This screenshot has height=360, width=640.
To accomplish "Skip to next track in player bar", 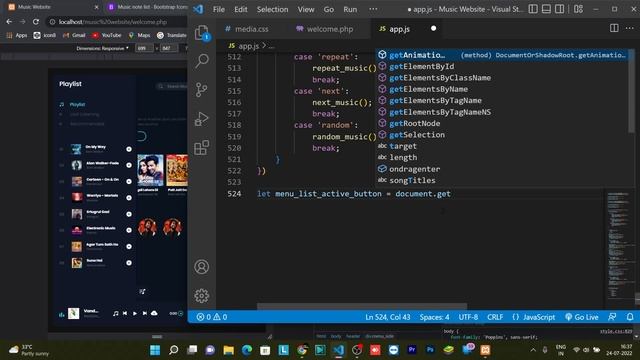I will (144, 313).
